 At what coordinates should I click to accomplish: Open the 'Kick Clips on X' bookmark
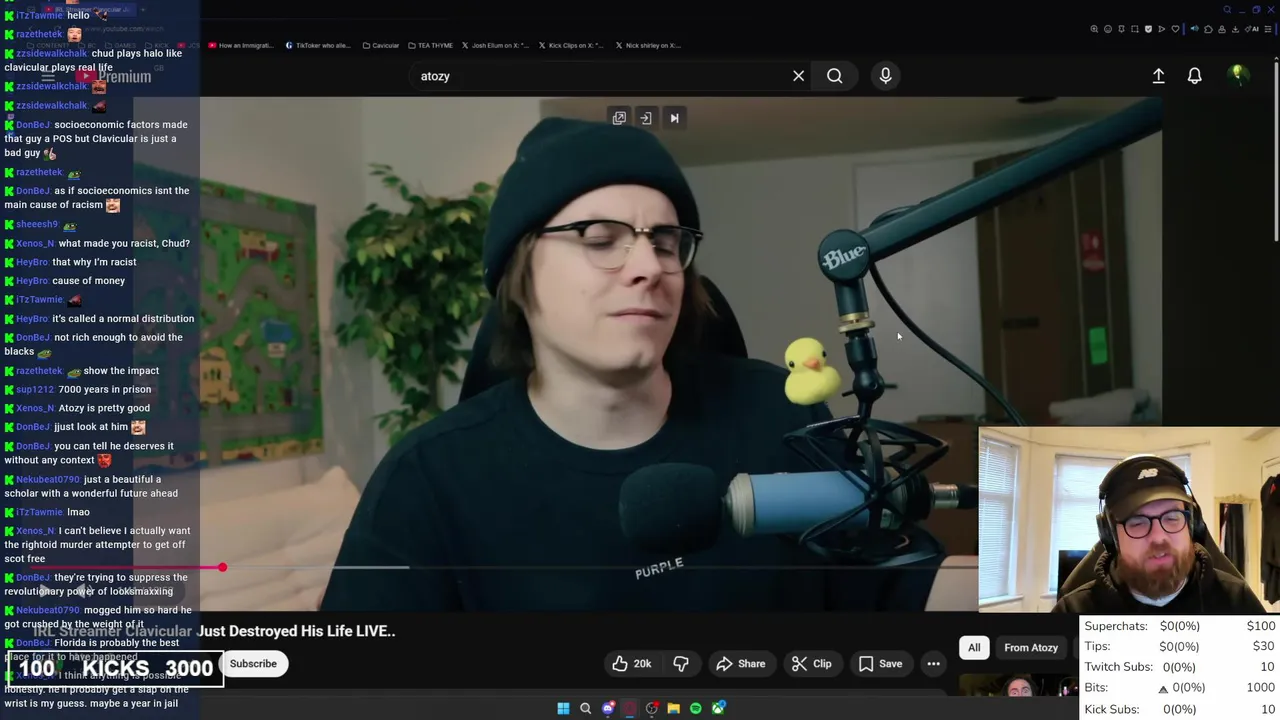tap(571, 45)
